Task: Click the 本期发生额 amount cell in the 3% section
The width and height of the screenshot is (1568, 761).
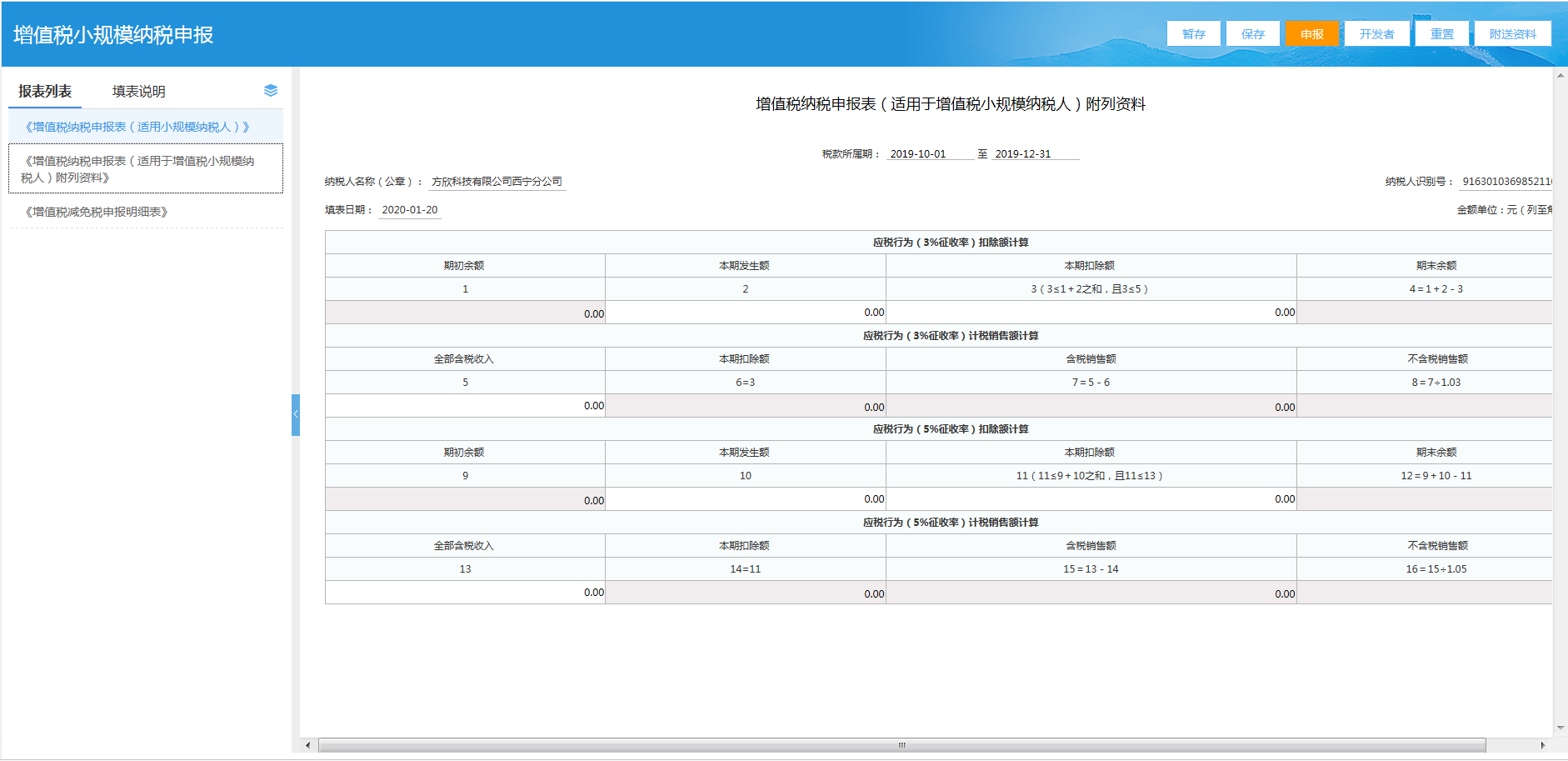Action: (x=746, y=312)
